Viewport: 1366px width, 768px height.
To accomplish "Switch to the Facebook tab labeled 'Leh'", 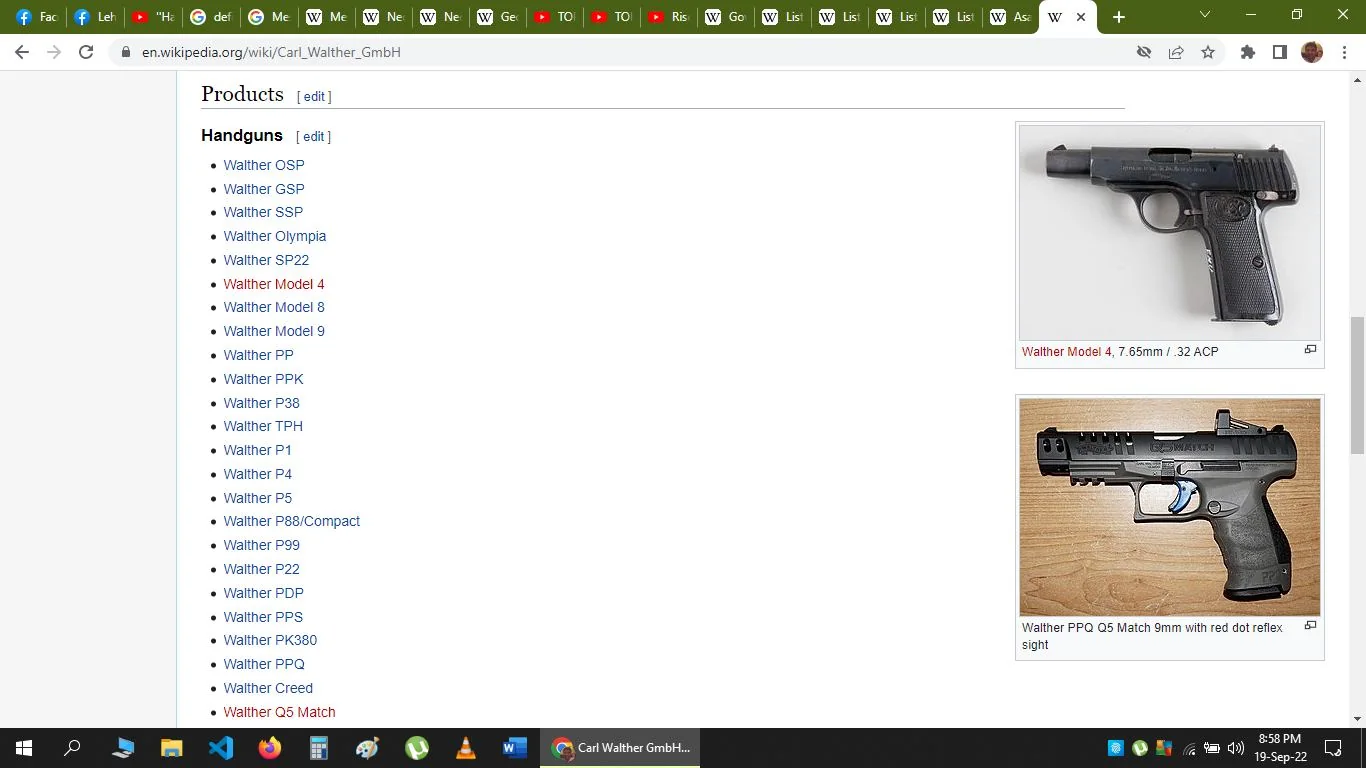I will [x=95, y=17].
